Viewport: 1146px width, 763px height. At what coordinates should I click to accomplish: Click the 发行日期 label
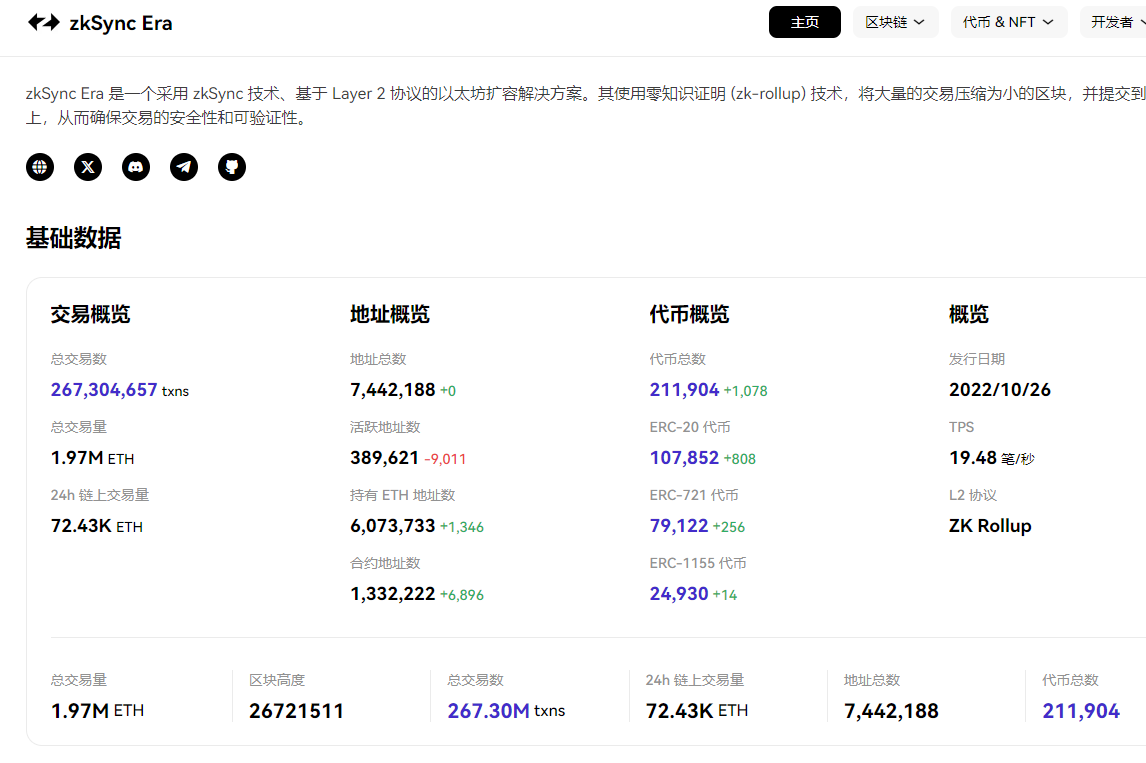tap(977, 360)
